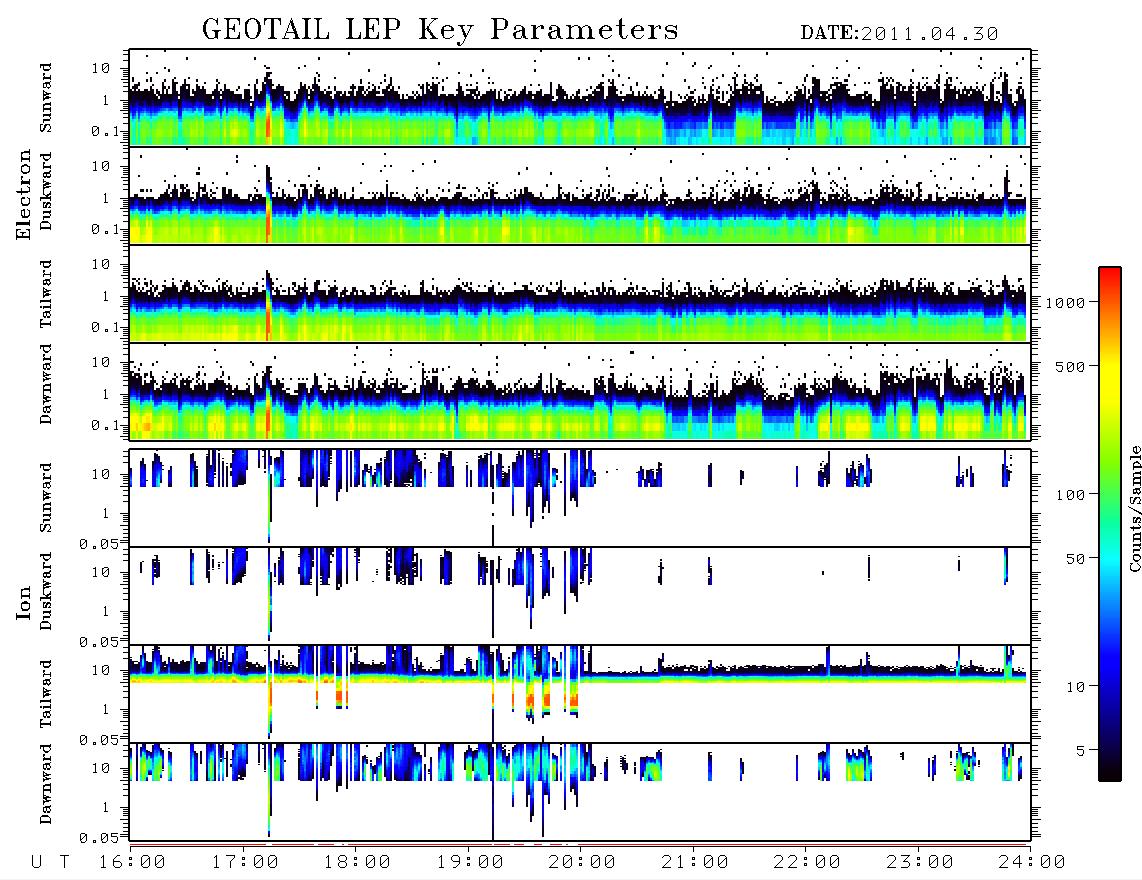Select the Ion Dawnward spectrogram panel
Image resolution: width=1142 pixels, height=880 pixels.
(580, 792)
